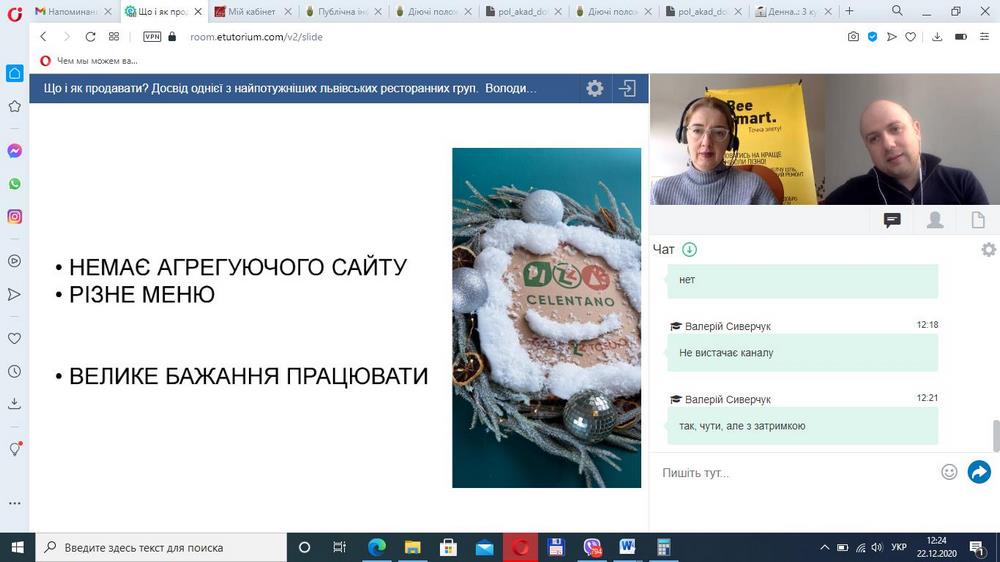Image resolution: width=1000 pixels, height=562 pixels.
Task: Switch to the participants tab
Action: (x=935, y=220)
